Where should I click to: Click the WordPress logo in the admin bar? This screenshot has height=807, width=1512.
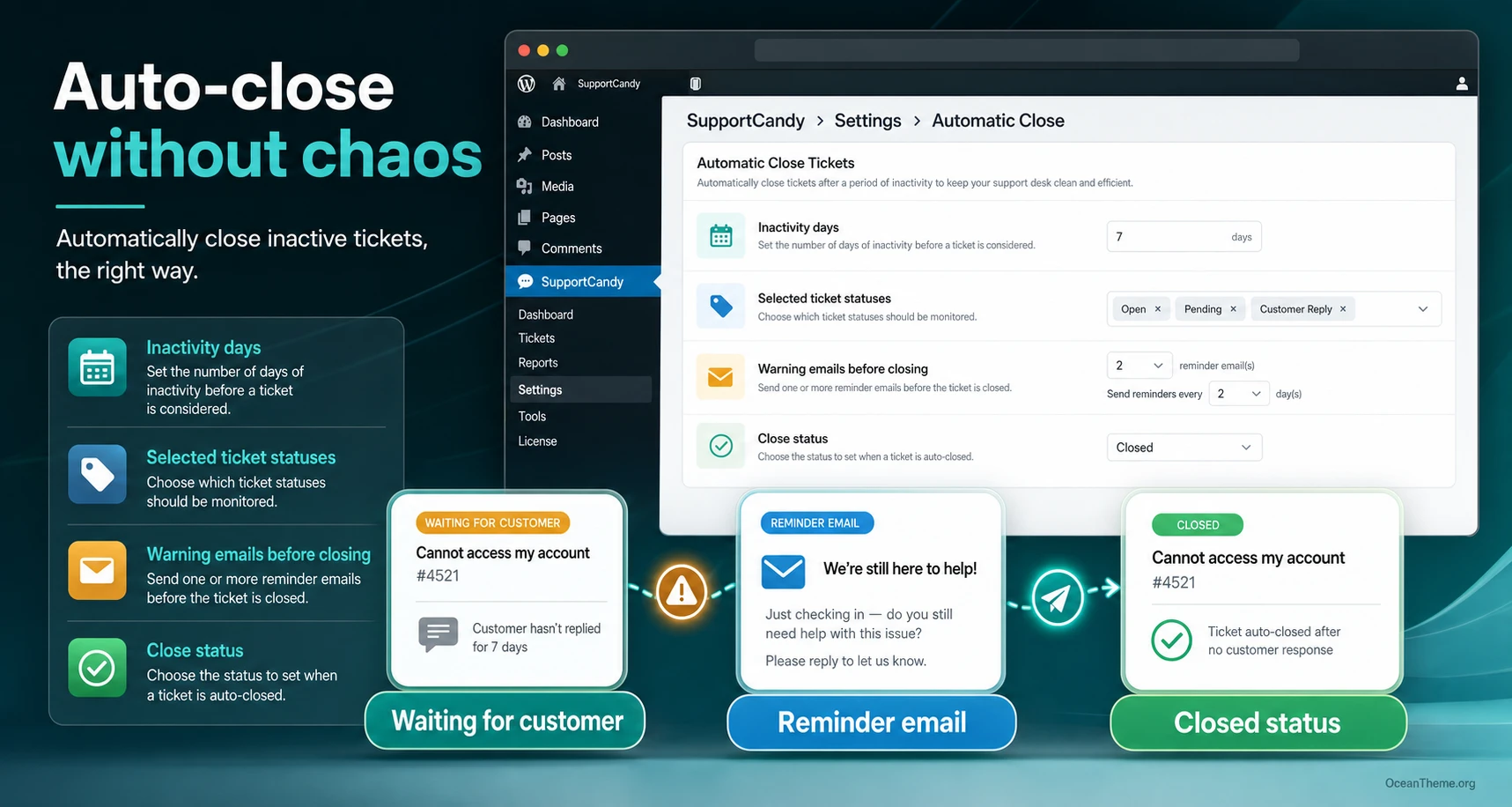point(527,84)
